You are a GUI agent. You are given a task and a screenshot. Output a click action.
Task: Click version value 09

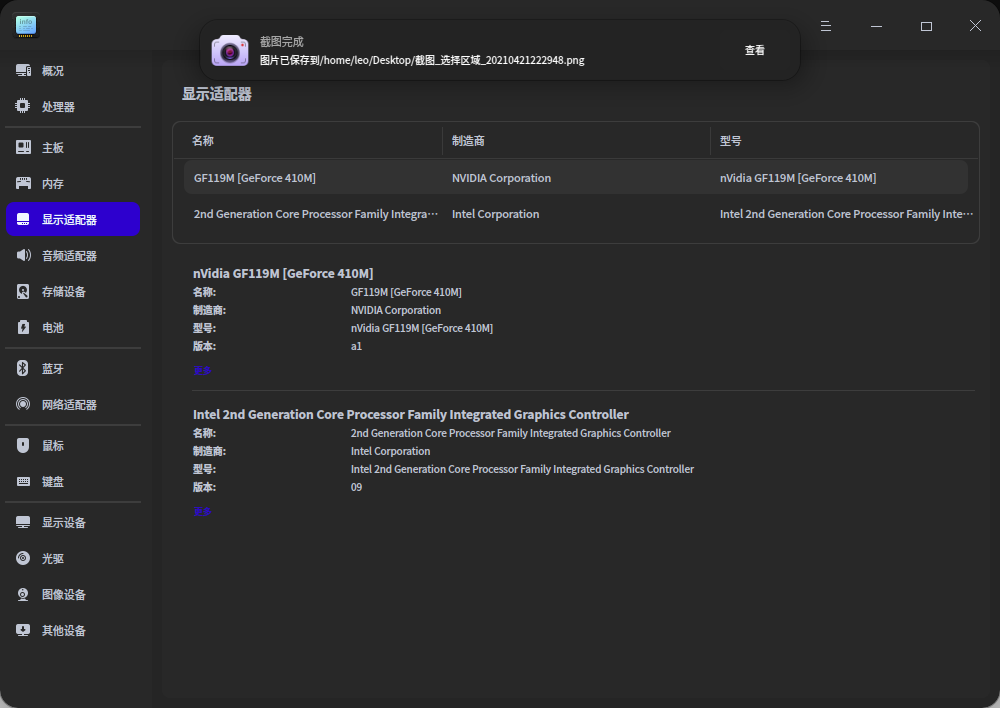pyautogui.click(x=357, y=487)
